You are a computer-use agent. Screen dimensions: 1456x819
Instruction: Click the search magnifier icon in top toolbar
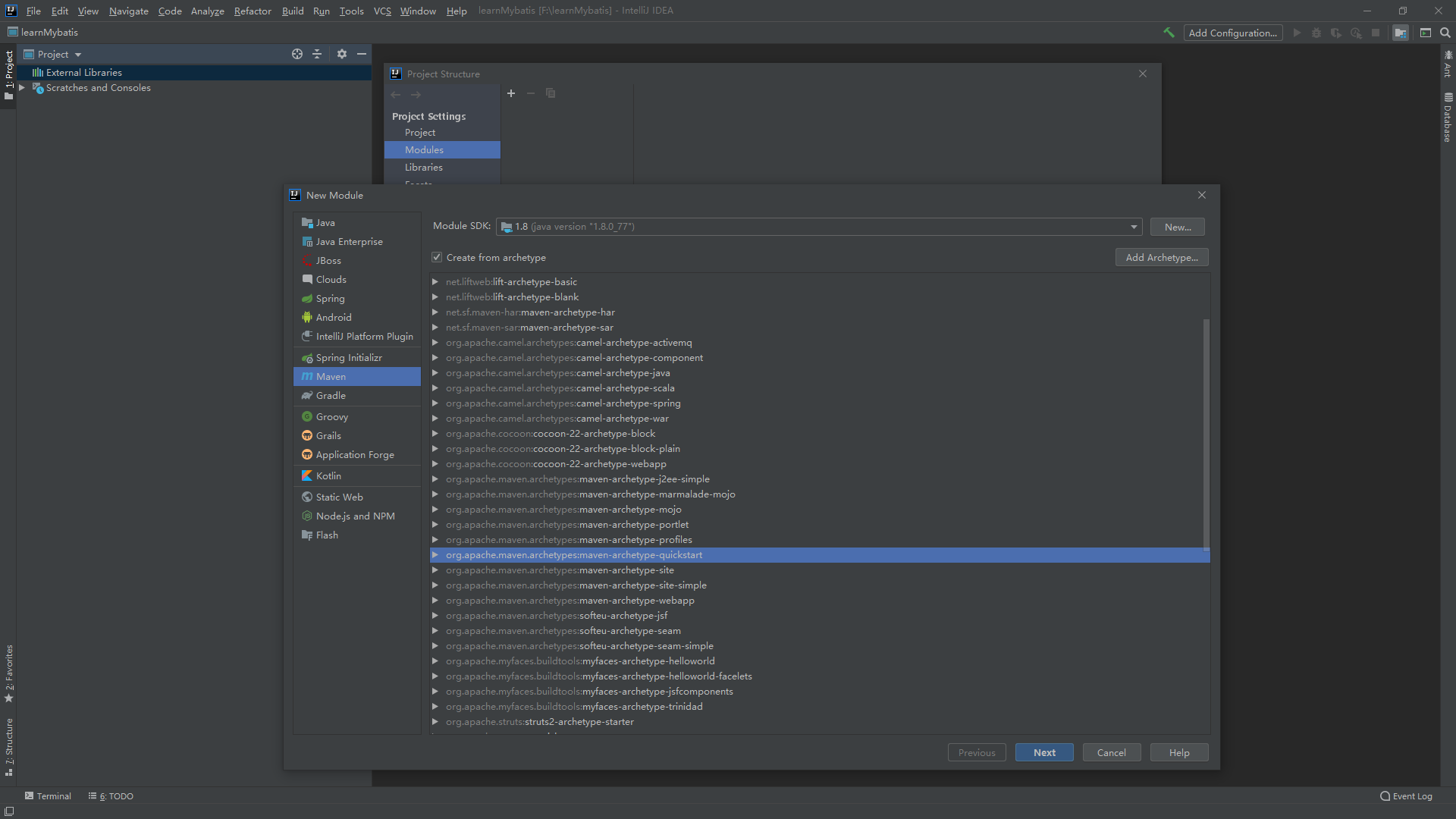point(1445,33)
